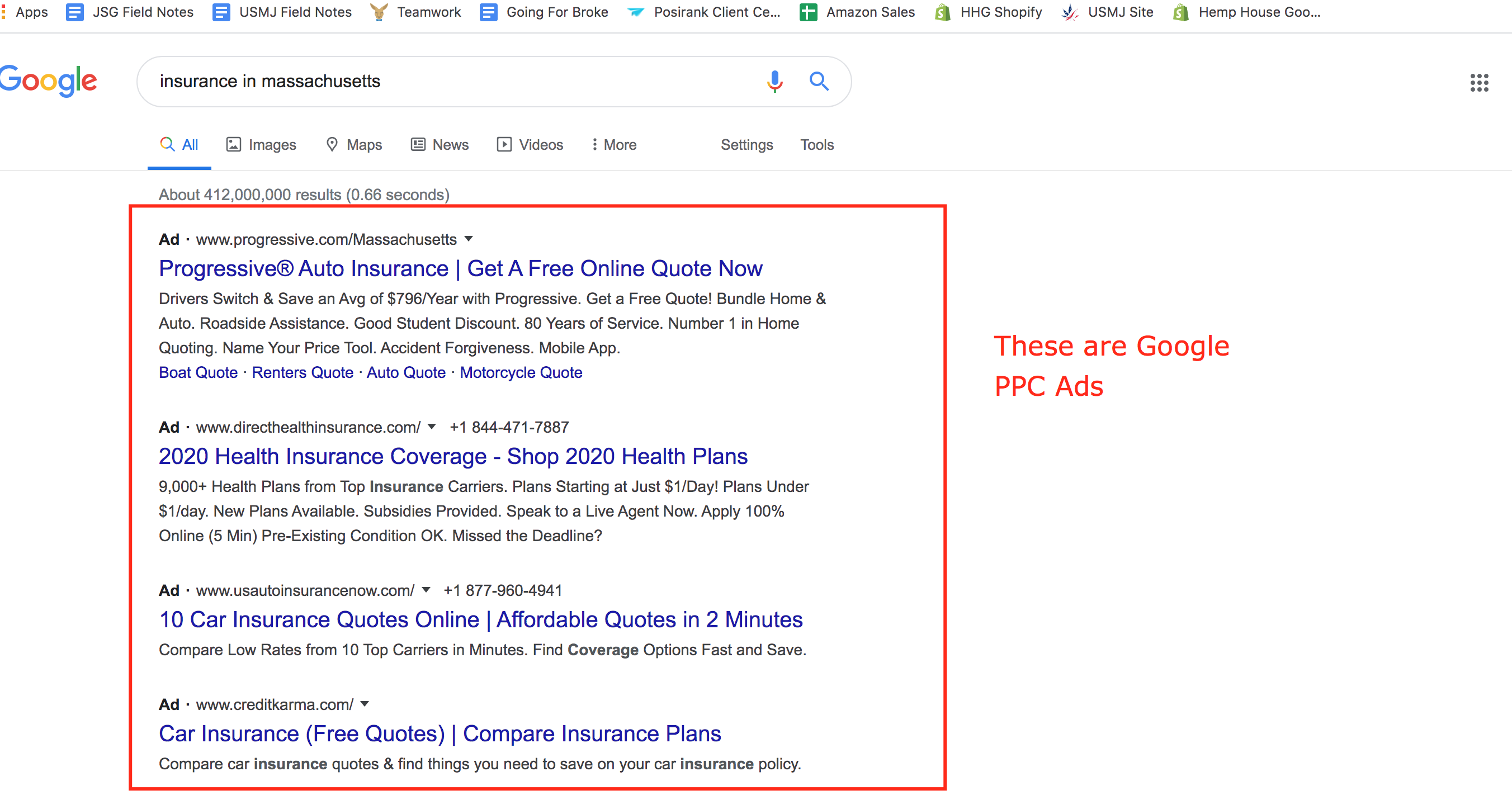Click phone number +1 877-960-4941
Viewport: 1512px width, 795px height.
(x=503, y=590)
